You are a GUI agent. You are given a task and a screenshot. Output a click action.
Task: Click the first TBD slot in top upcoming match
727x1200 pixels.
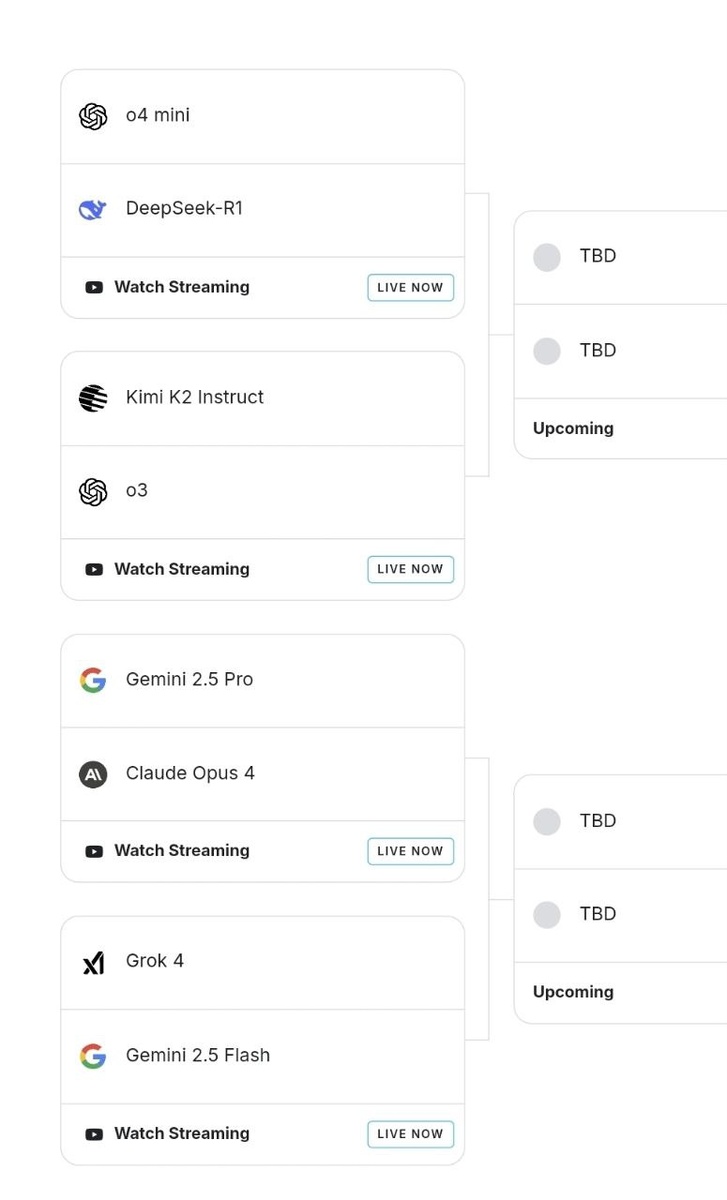pos(598,257)
